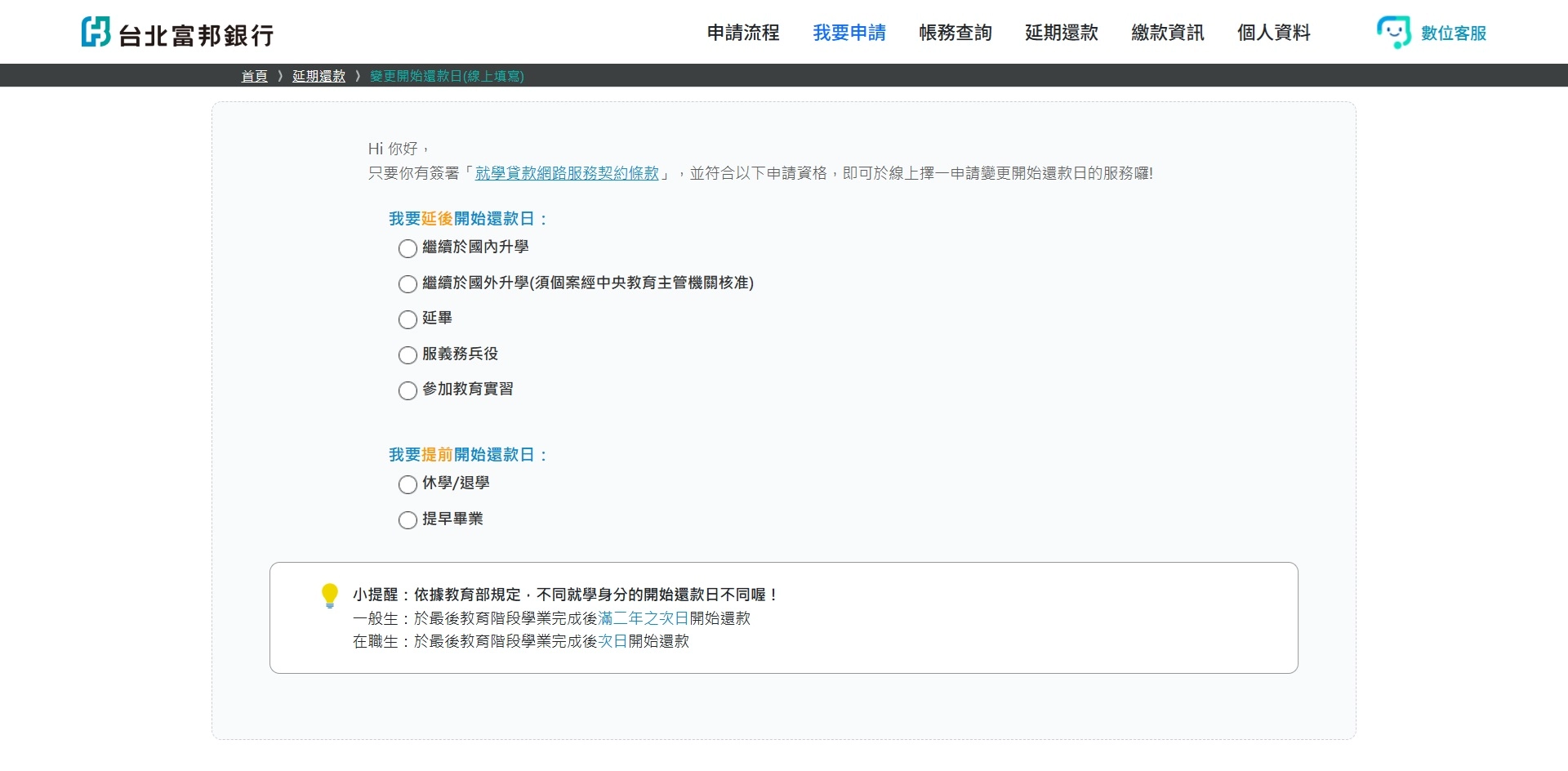Viewport: 1568px width, 771px height.
Task: Select 休學/退學 radio option
Action: [408, 484]
